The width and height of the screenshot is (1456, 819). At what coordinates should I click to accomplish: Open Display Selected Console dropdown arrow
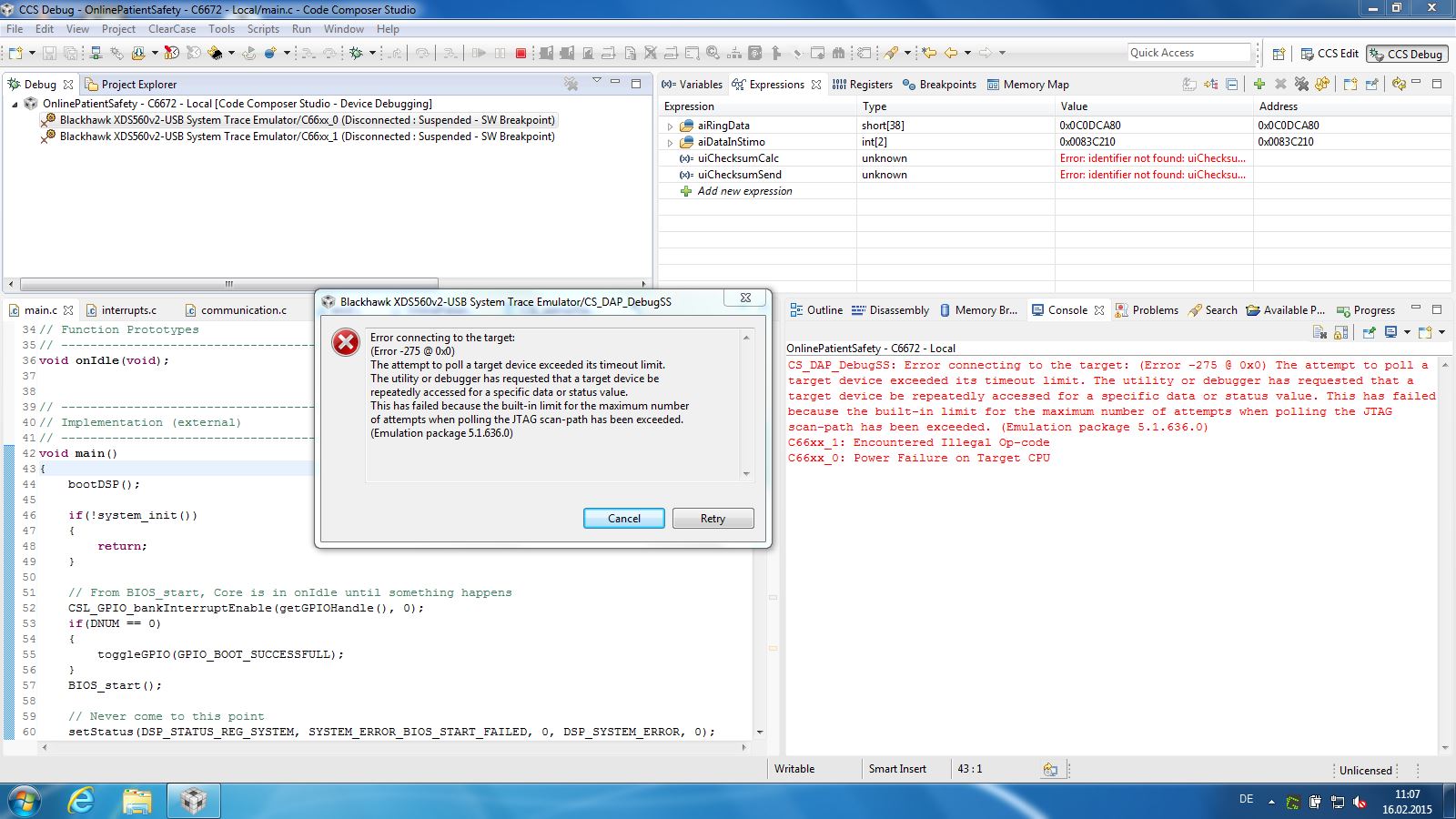(x=1407, y=332)
